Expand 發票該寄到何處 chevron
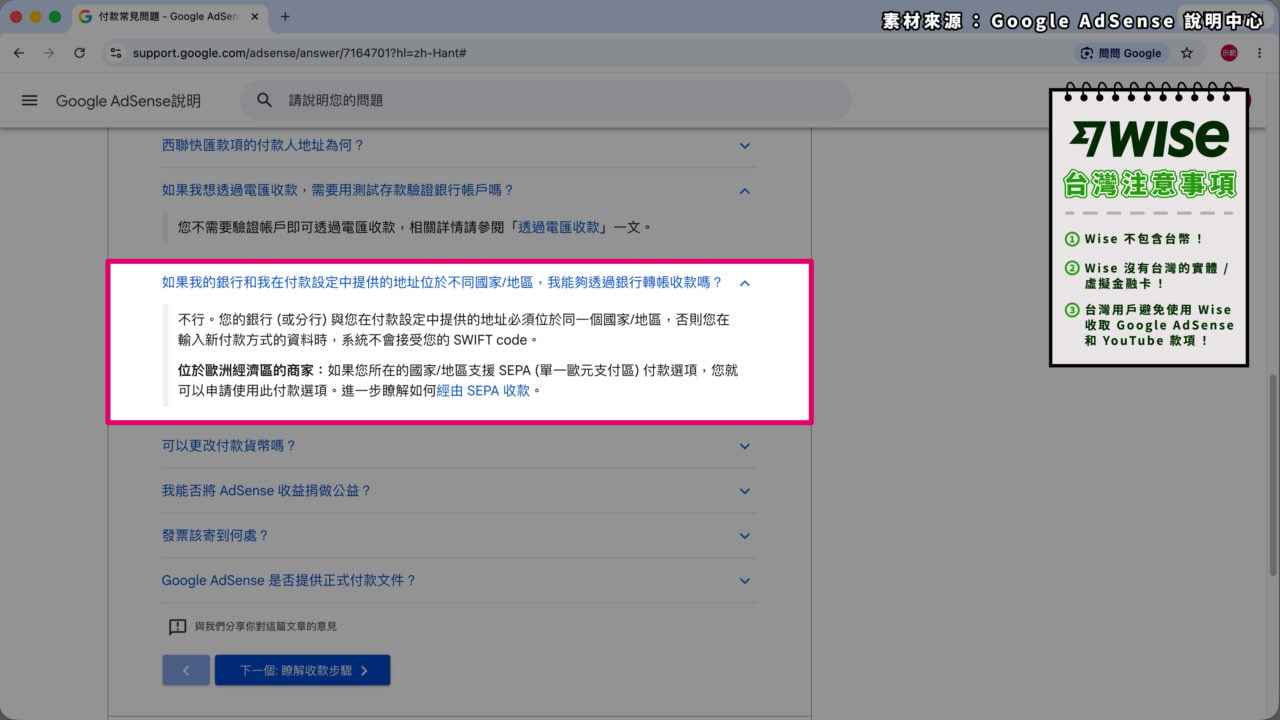This screenshot has width=1280, height=720. click(744, 536)
